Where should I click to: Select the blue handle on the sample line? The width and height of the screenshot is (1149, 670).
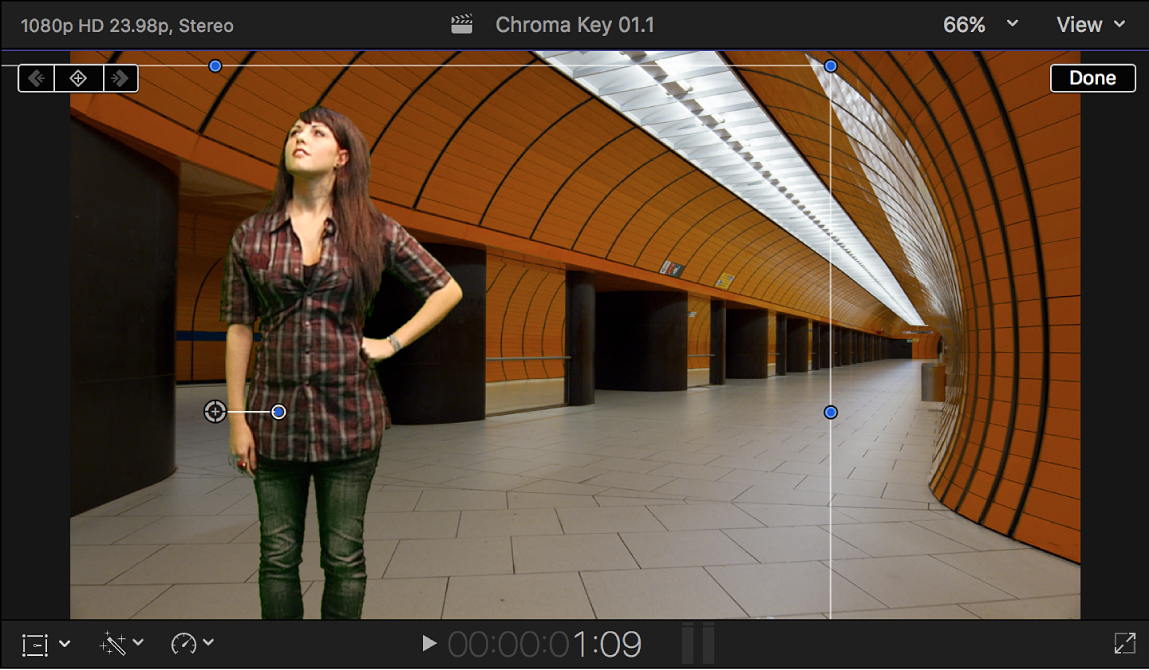(278, 411)
